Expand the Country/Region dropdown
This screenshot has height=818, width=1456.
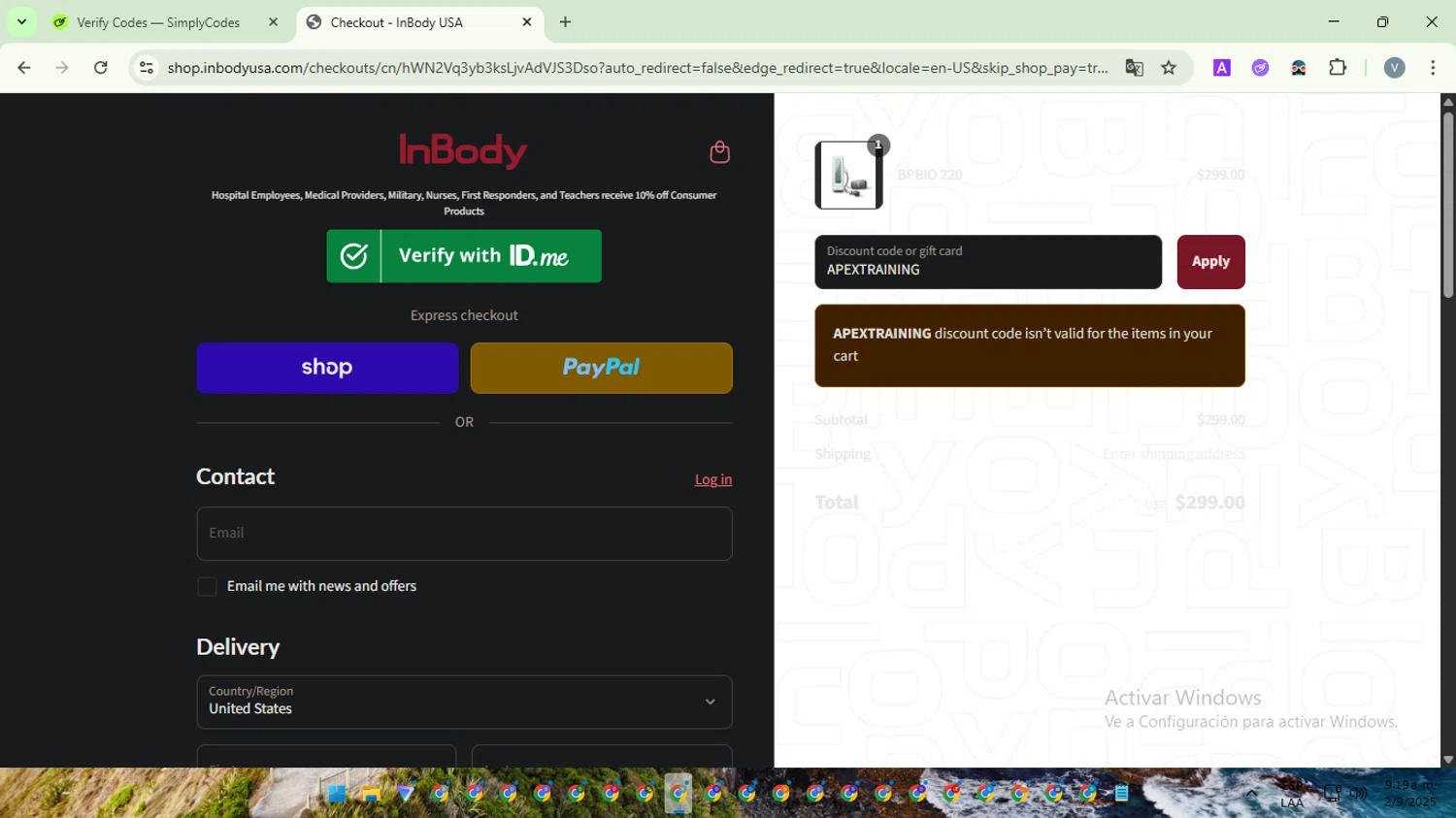click(x=464, y=703)
